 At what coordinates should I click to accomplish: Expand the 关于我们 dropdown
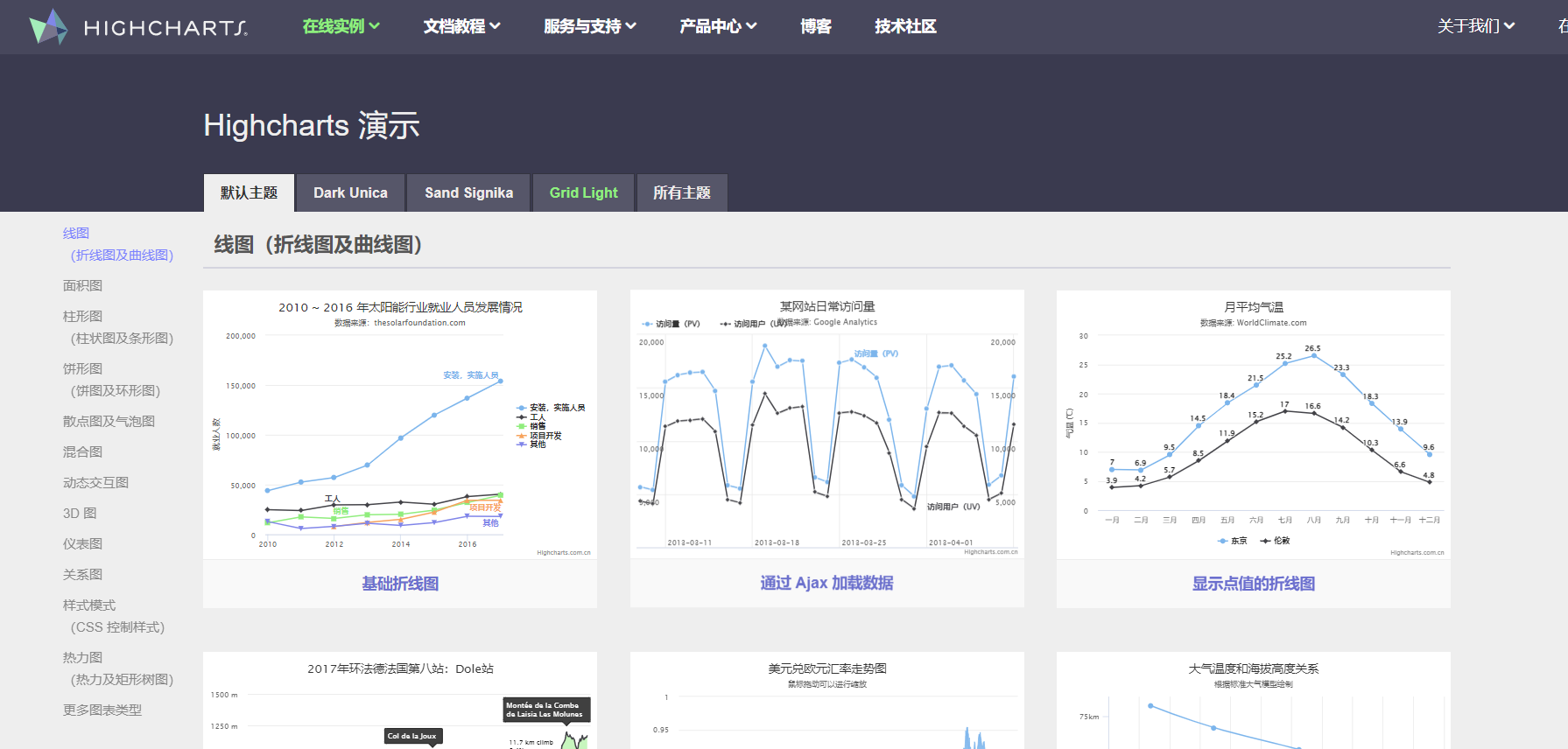(1475, 26)
